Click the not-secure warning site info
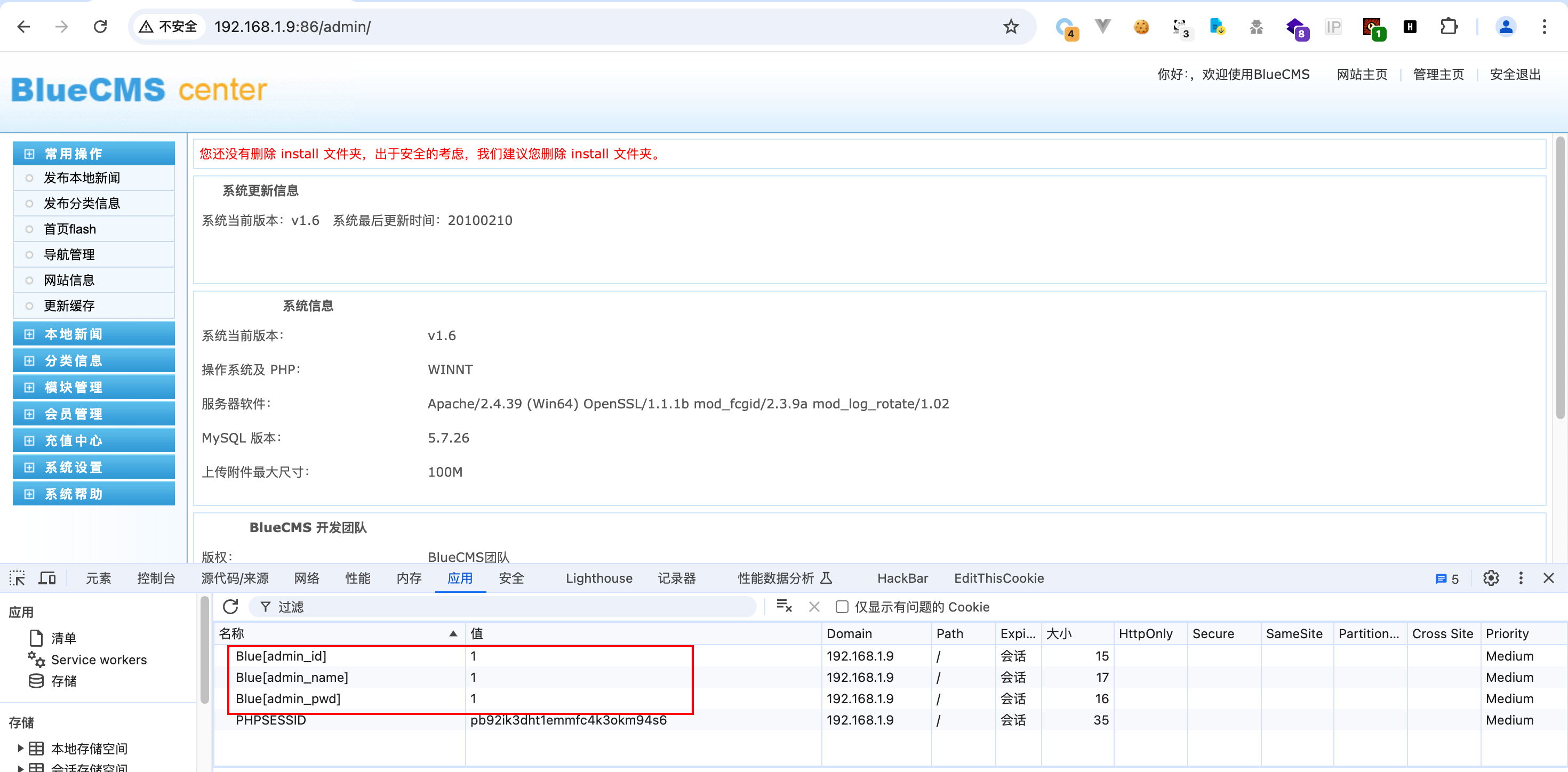The width and height of the screenshot is (1568, 772). coord(169,27)
